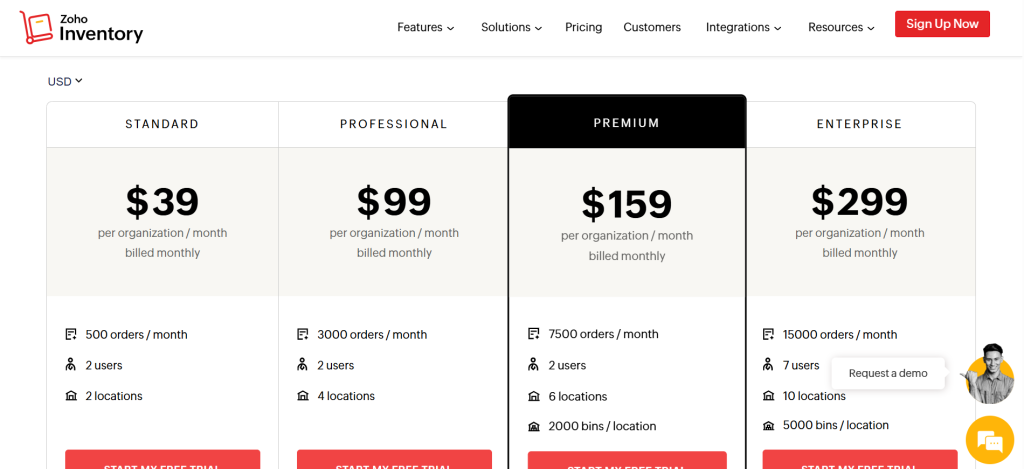Screen dimensions: 1024x469
Task: Open the Customers page
Action: tap(652, 27)
